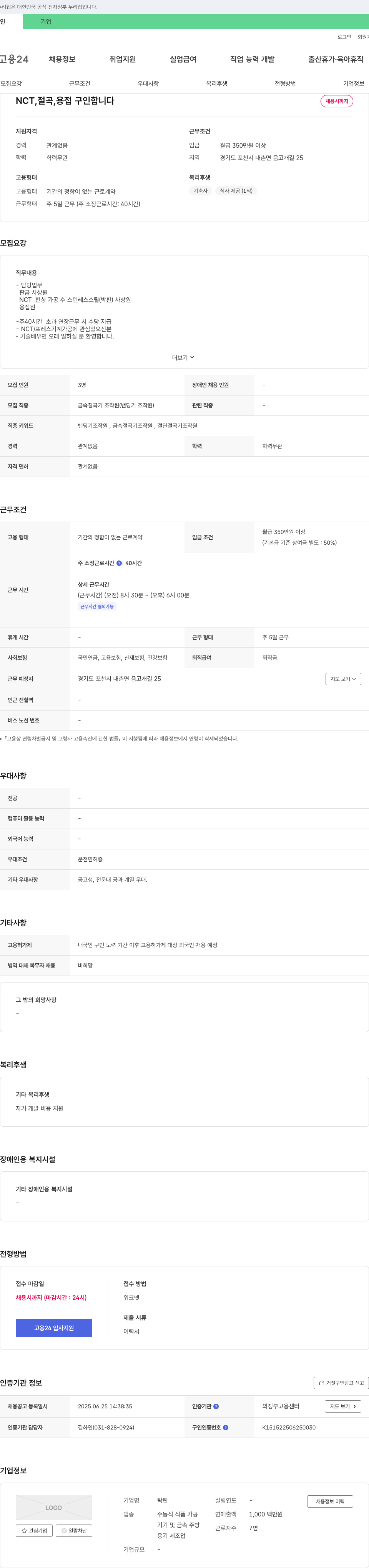Expand 지도 보기 for 근무 예정지
The width and height of the screenshot is (369, 1568).
(x=344, y=679)
